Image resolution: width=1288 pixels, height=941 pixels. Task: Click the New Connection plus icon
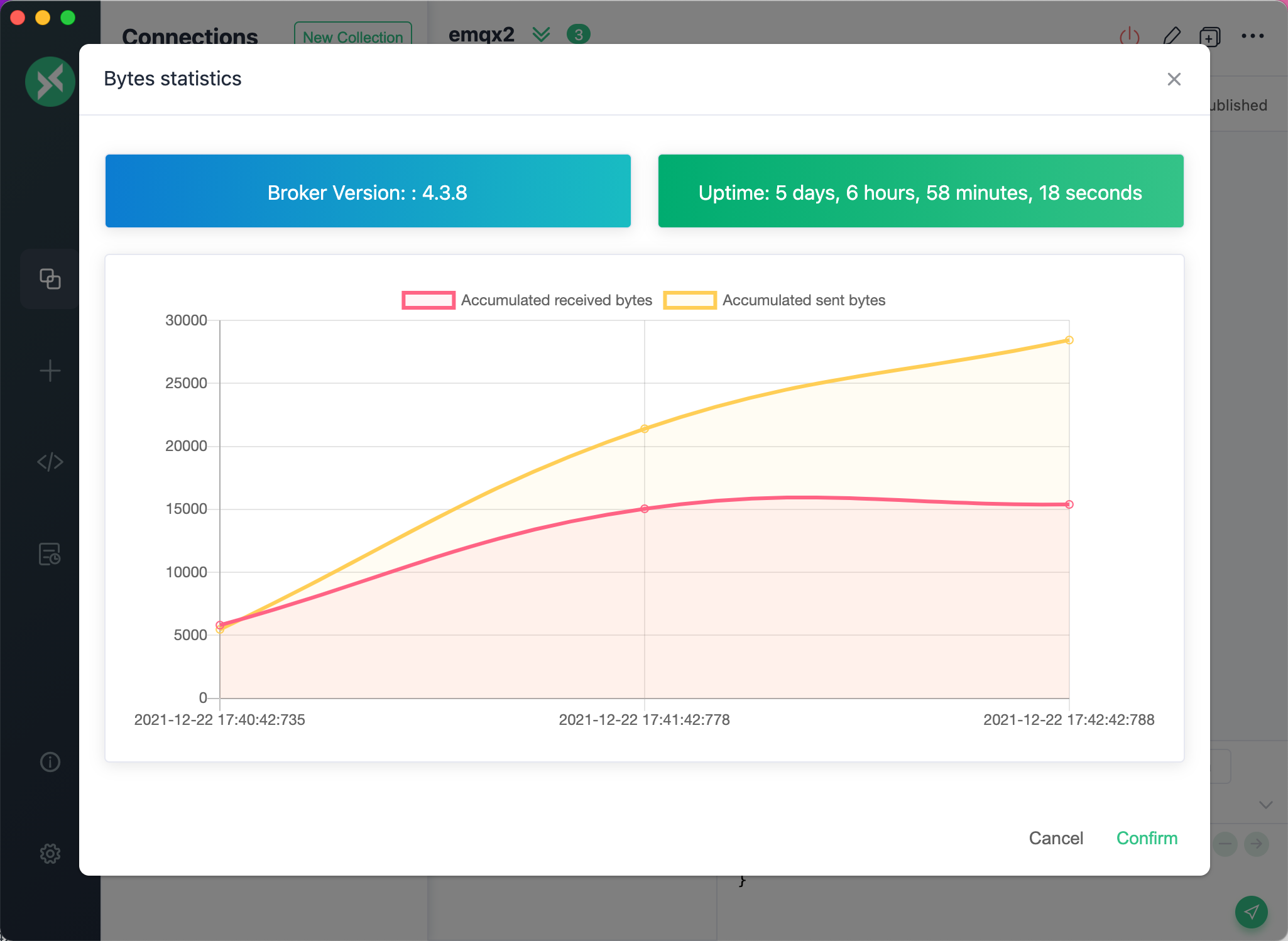tap(50, 371)
